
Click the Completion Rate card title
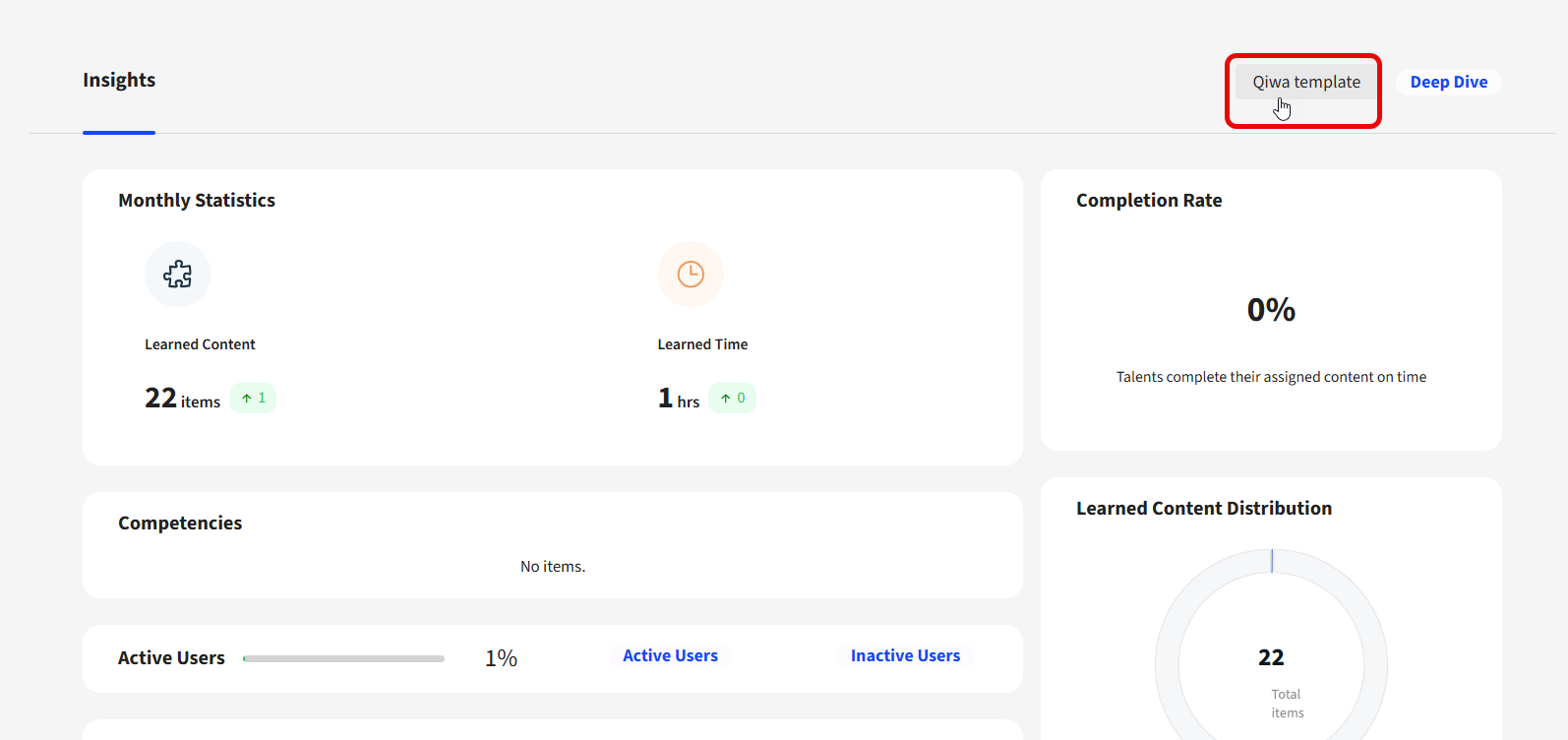pos(1149,201)
